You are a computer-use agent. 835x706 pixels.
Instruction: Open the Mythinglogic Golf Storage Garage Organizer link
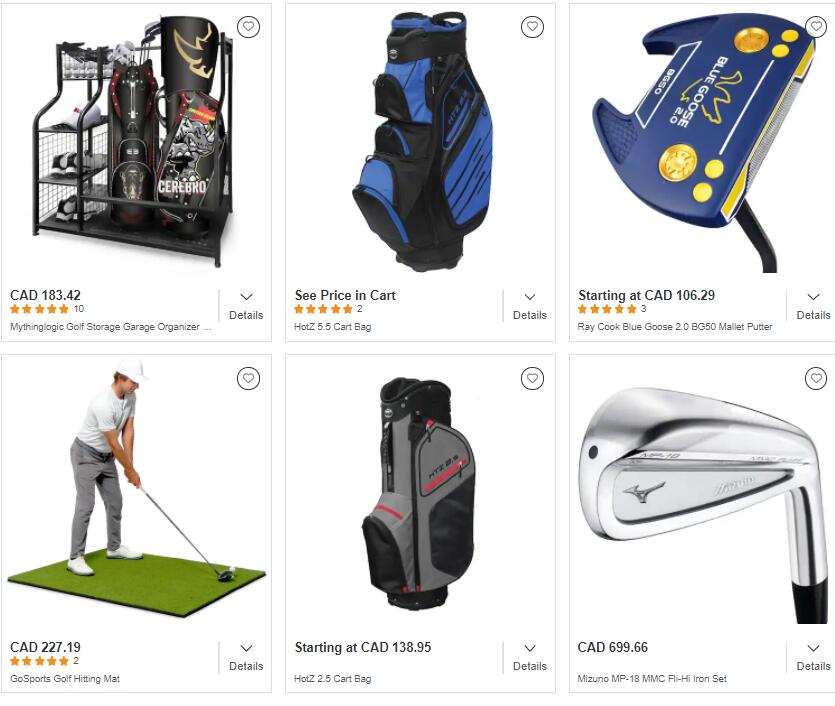click(111, 327)
